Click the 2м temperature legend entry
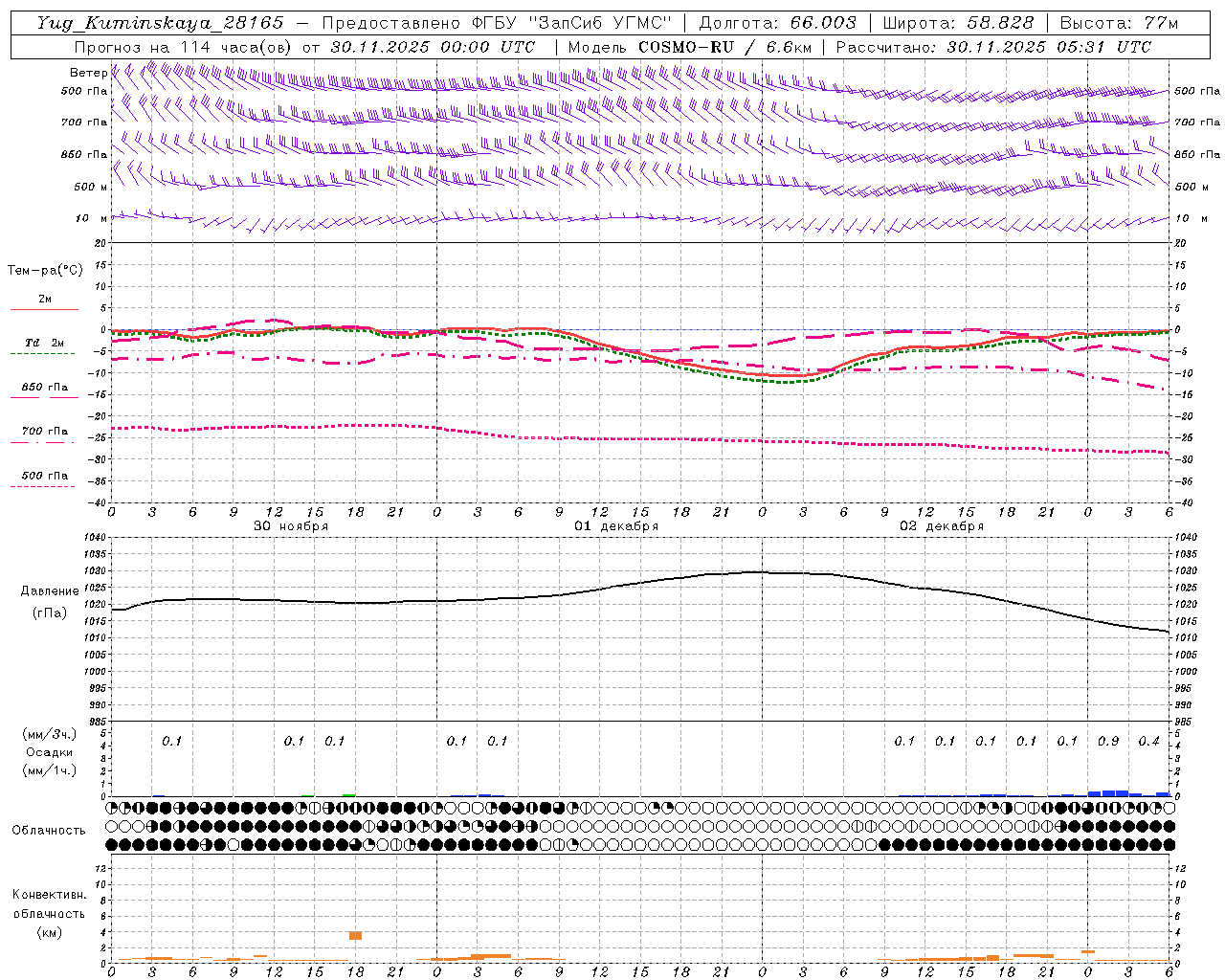Image resolution: width=1225 pixels, height=980 pixels. point(45,299)
